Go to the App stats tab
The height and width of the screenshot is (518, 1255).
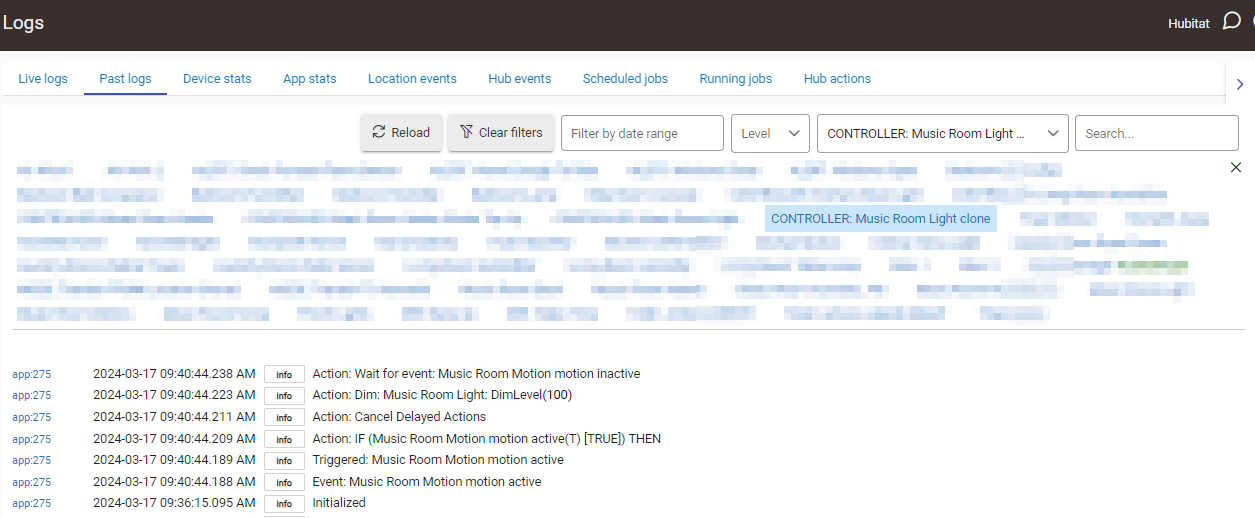click(309, 79)
